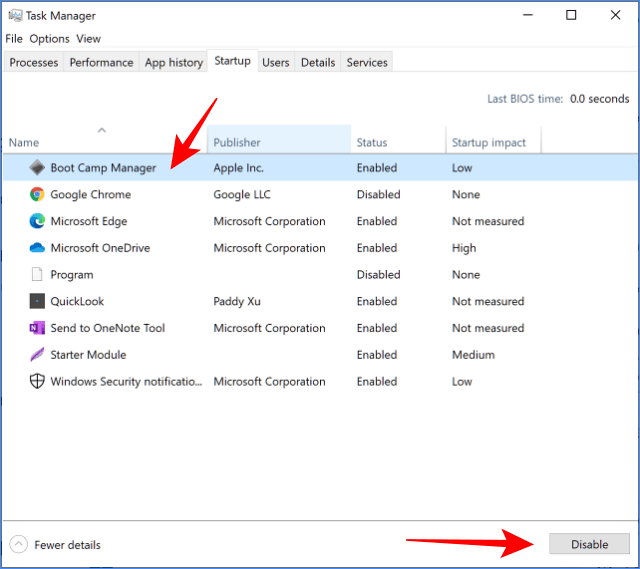Select the Google Chrome entry name
Screen dimensions: 640x569
click(x=91, y=194)
